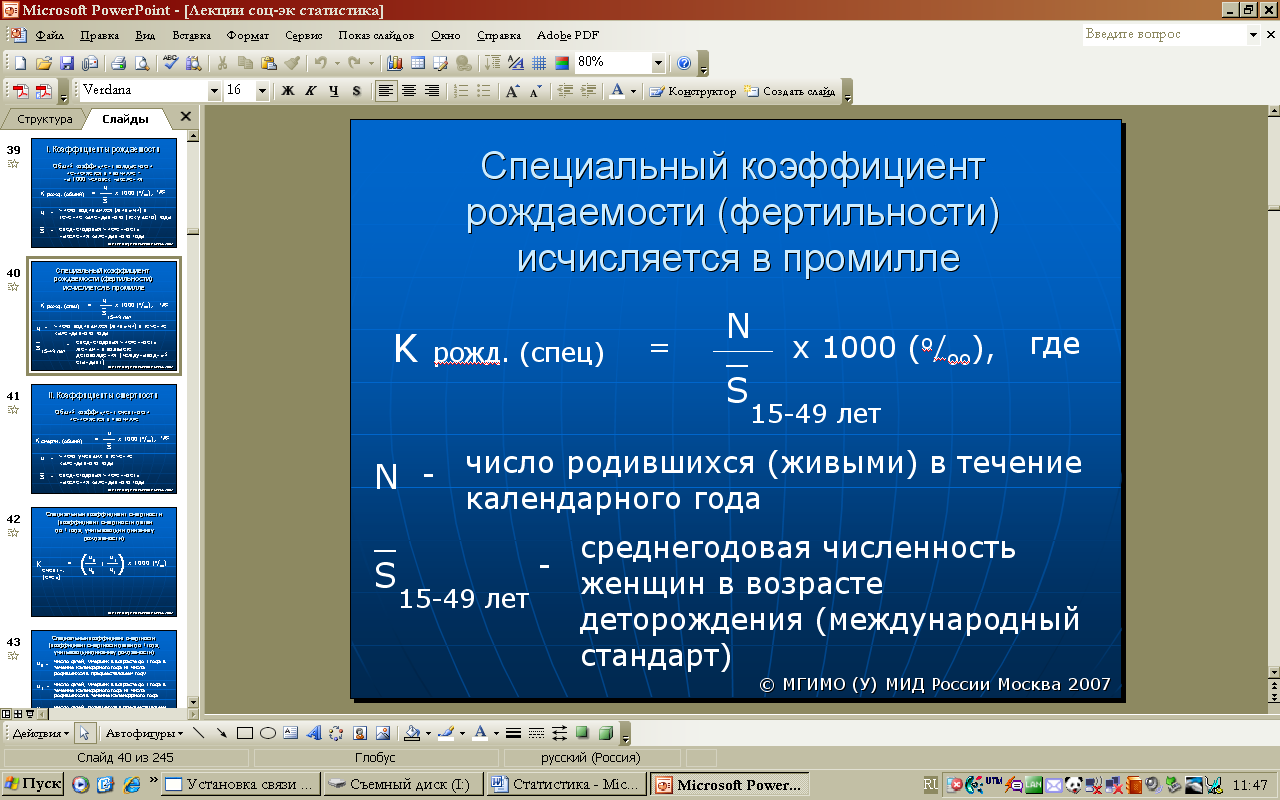Image resolution: width=1280 pixels, height=800 pixels.
Task: Open the Verdana font name dropdown
Action: tap(214, 91)
